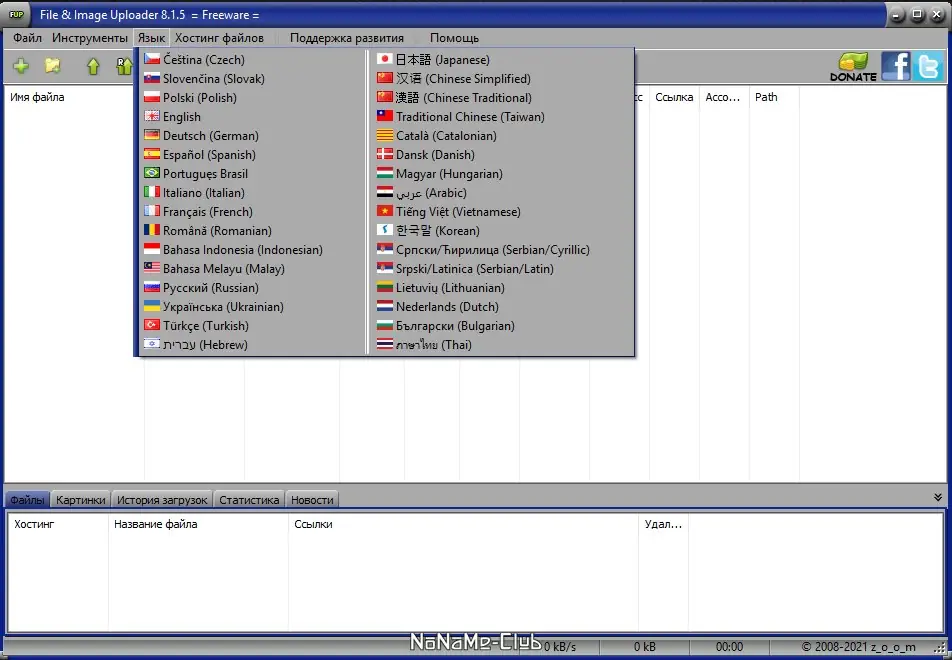Click the Czech flag icon
Viewport: 952px width, 660px height.
pos(152,59)
